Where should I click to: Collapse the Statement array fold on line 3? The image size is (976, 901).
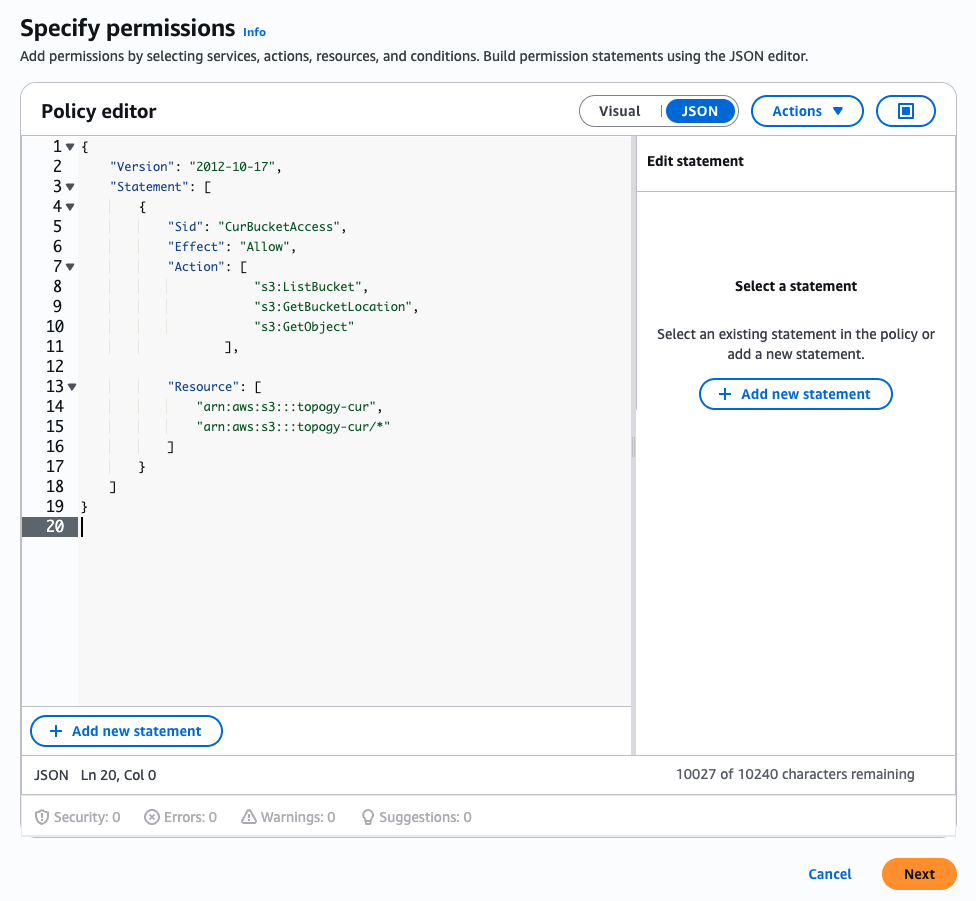tap(70, 187)
